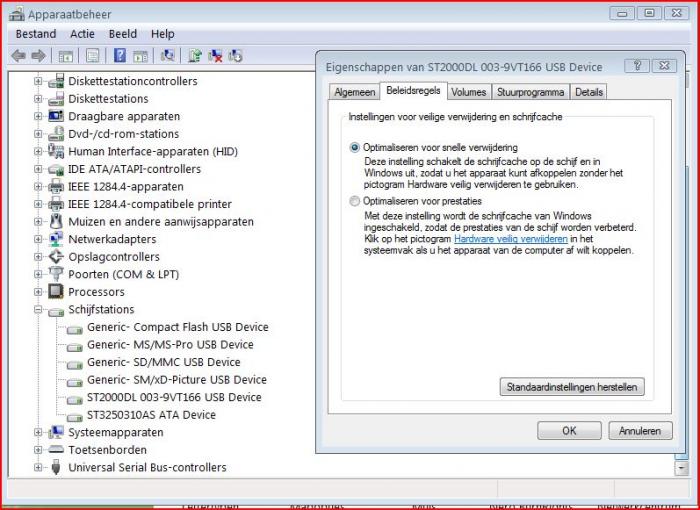The height and width of the screenshot is (510, 700).
Task: Select Optimaliseren voor prestaties radio button
Action: point(354,201)
